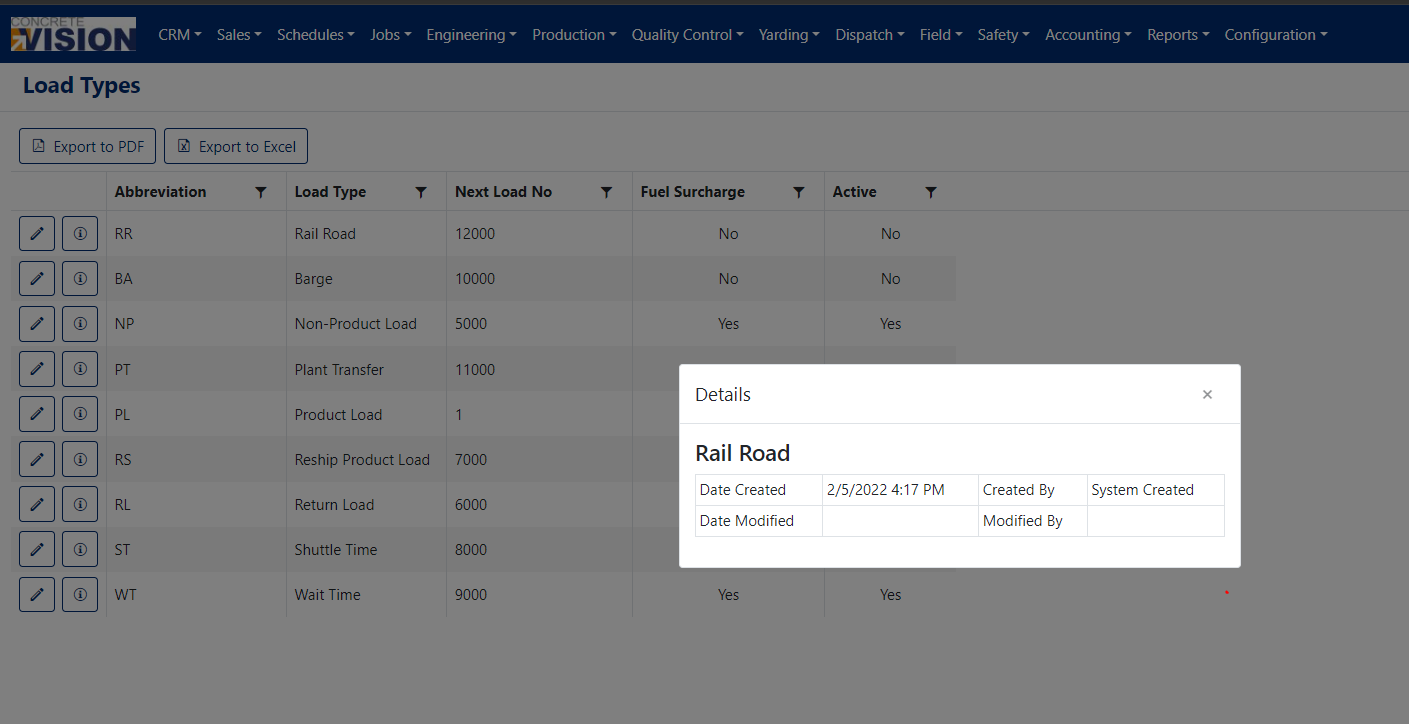Filter the Next Load No column
This screenshot has width=1409, height=724.
[607, 192]
